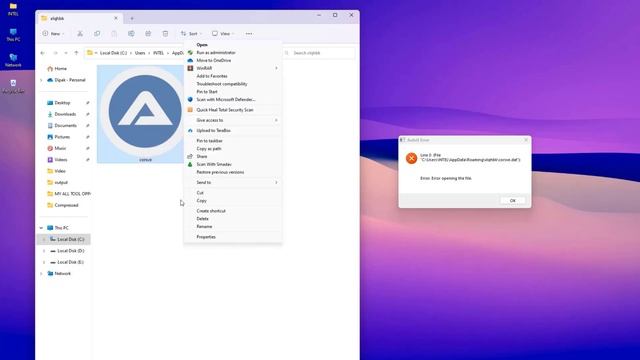Open the recent locations chevron beside the forward arrow

(66, 53)
